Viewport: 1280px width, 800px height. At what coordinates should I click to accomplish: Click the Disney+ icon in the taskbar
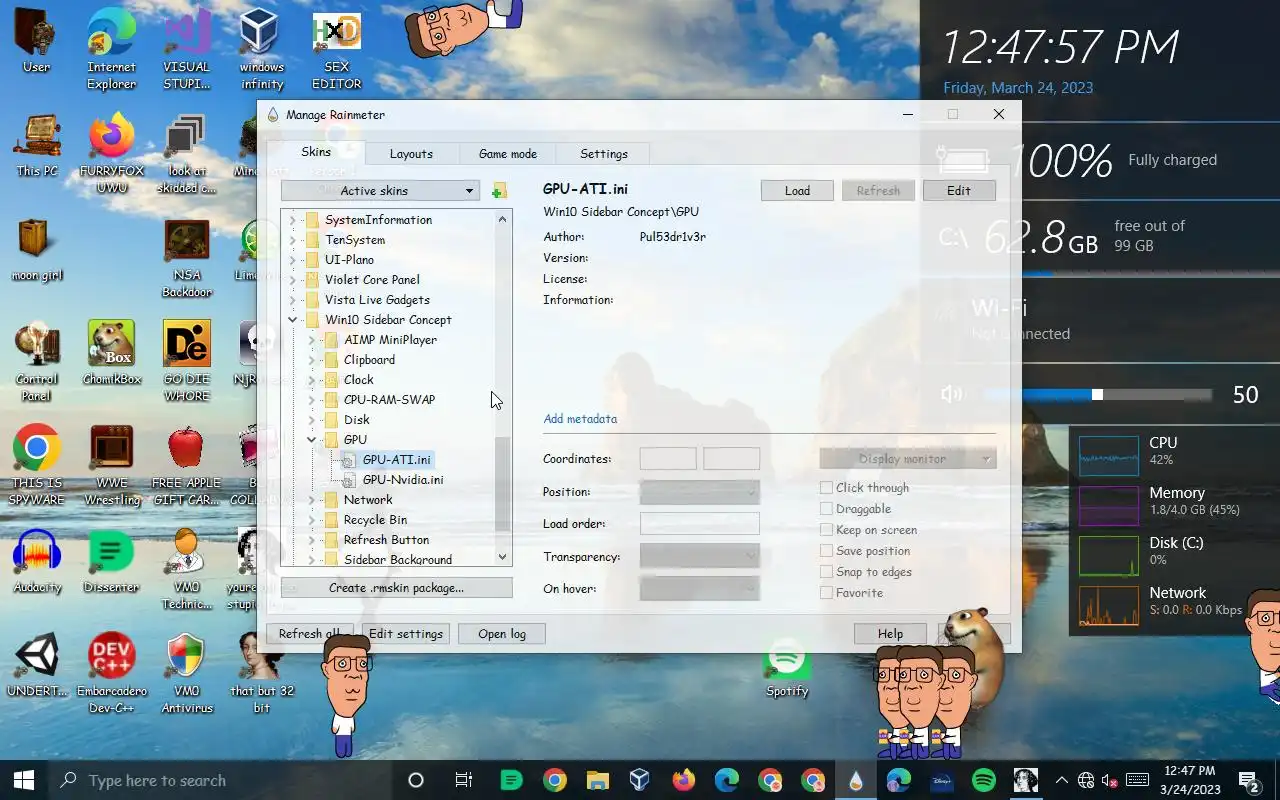pyautogui.click(x=941, y=780)
